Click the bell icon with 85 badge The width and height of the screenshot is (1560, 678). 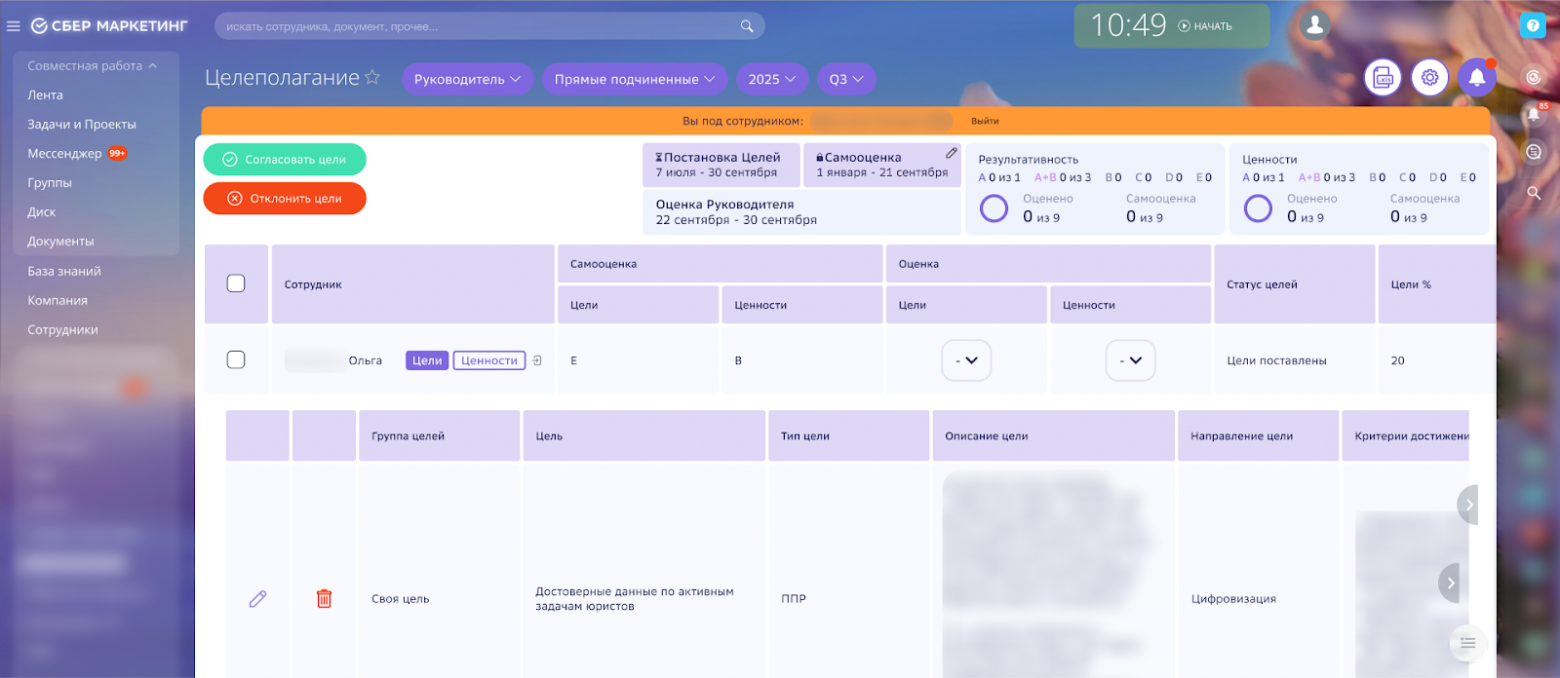[1533, 113]
